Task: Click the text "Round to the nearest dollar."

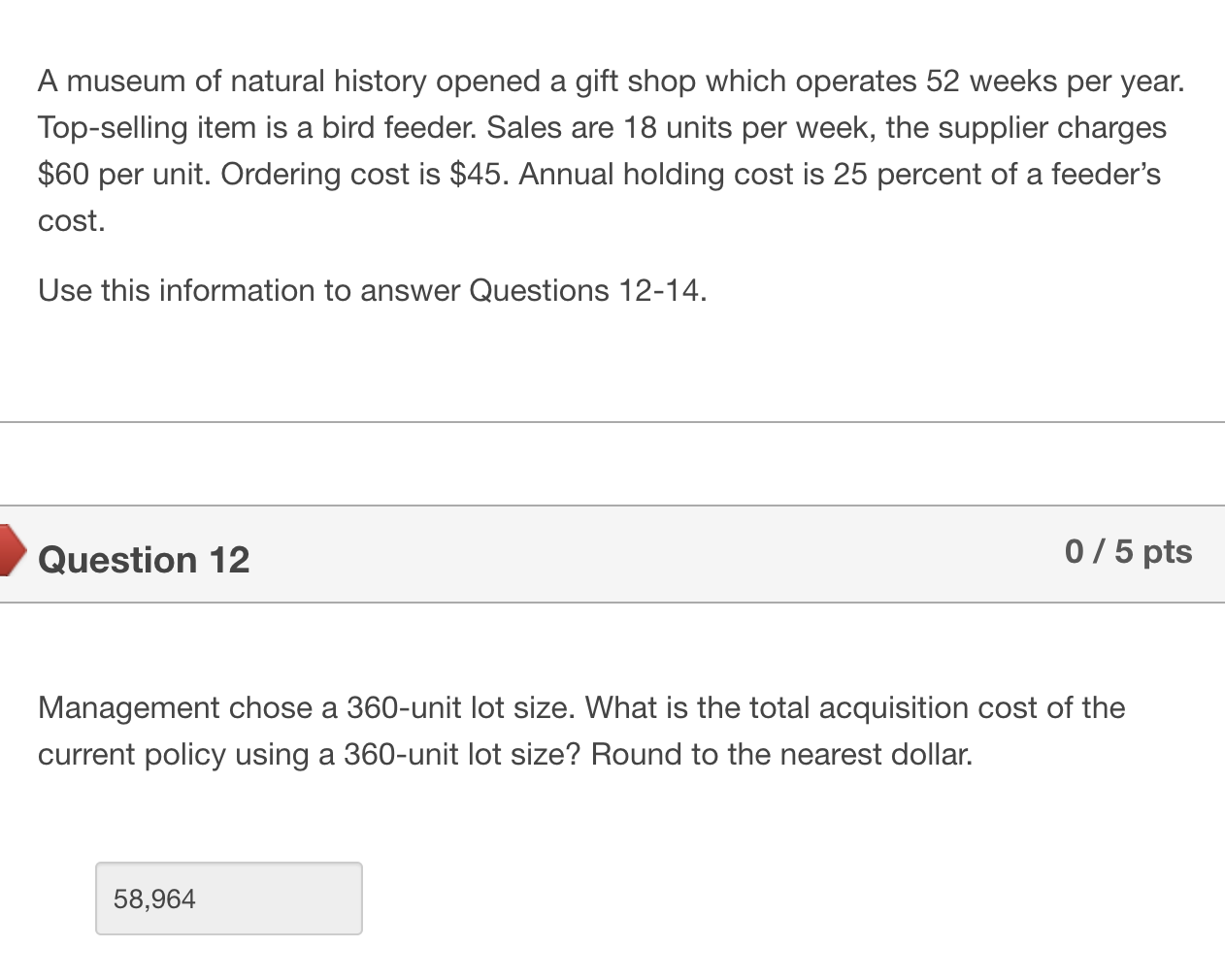Action: [781, 754]
